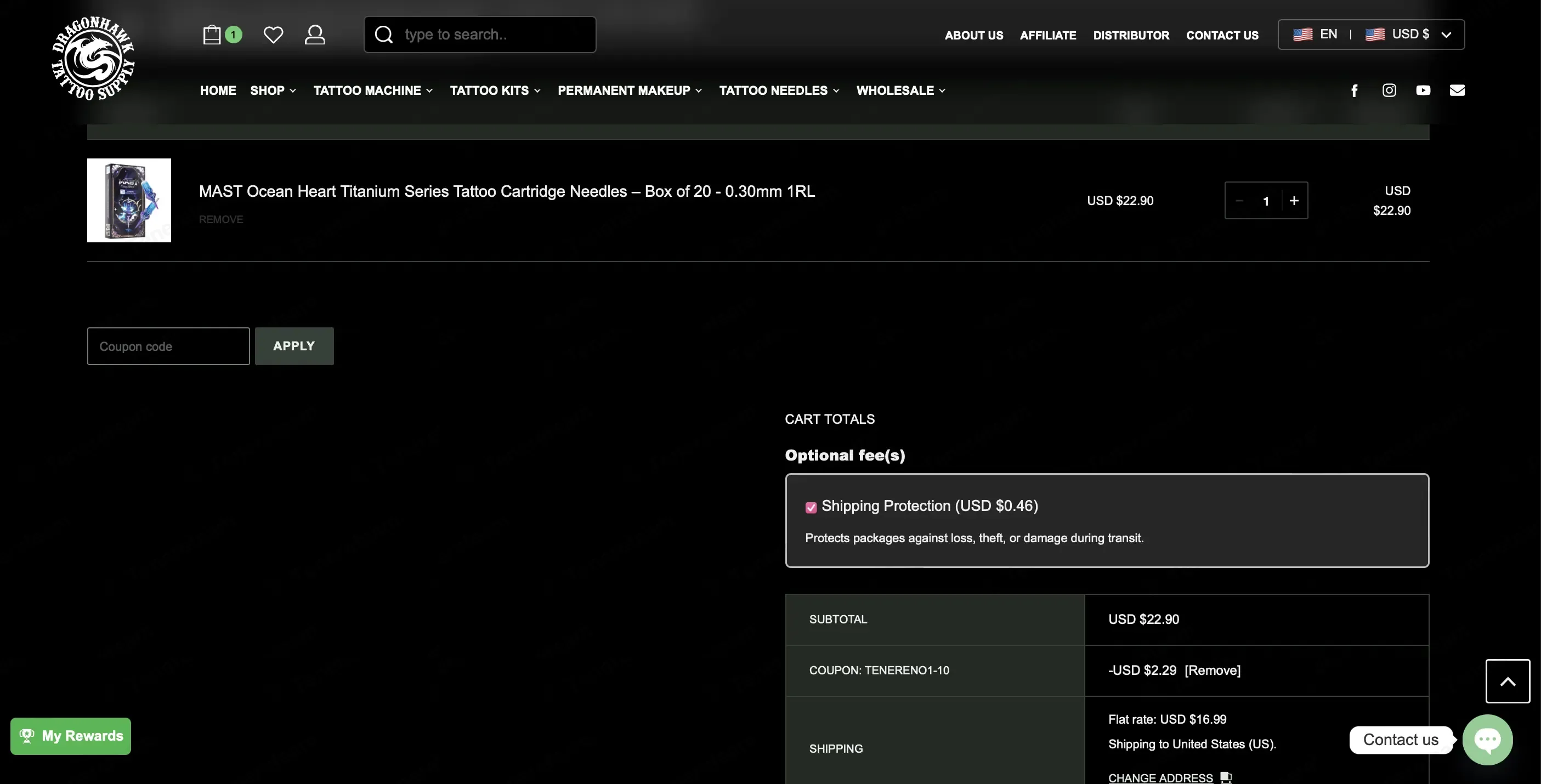Go to Dragonhawk Tattoo Supply logo home

tap(93, 58)
